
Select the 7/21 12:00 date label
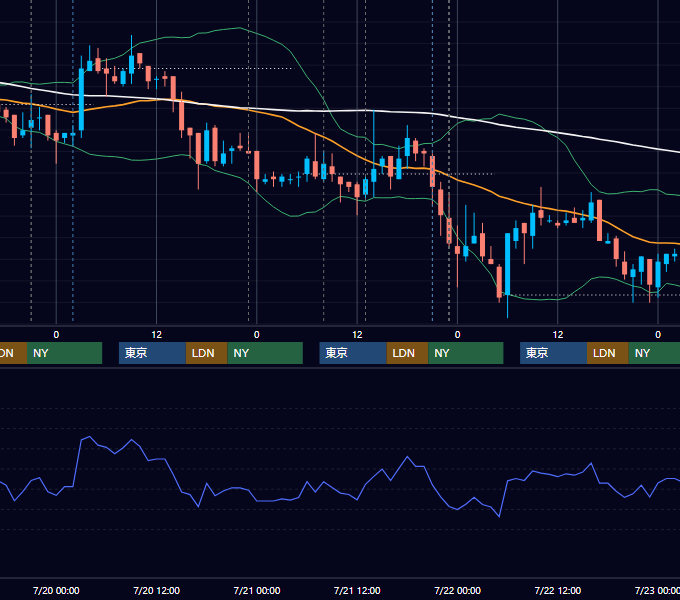pyautogui.click(x=357, y=590)
